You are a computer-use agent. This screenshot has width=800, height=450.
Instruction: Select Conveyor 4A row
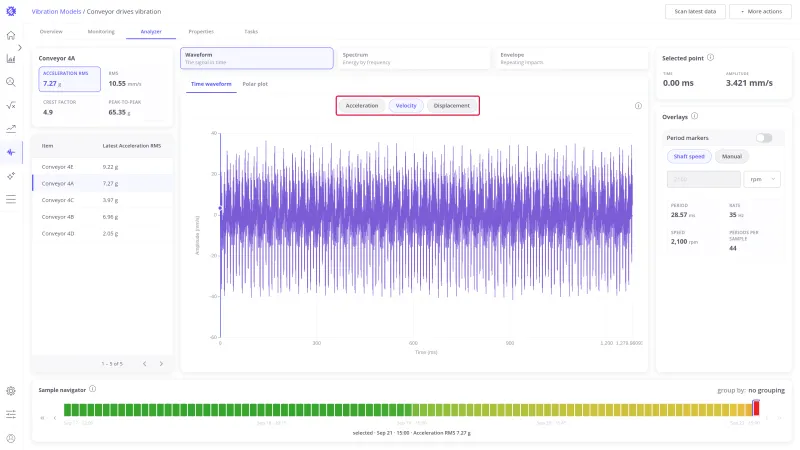pos(103,183)
